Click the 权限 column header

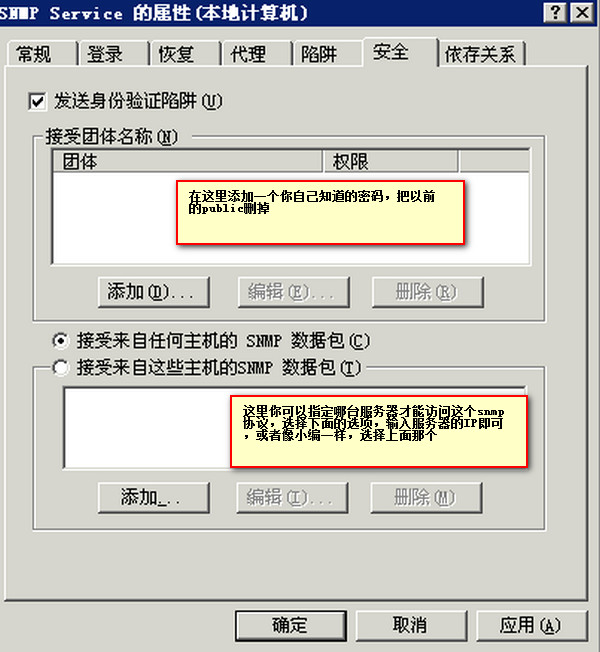click(x=390, y=161)
